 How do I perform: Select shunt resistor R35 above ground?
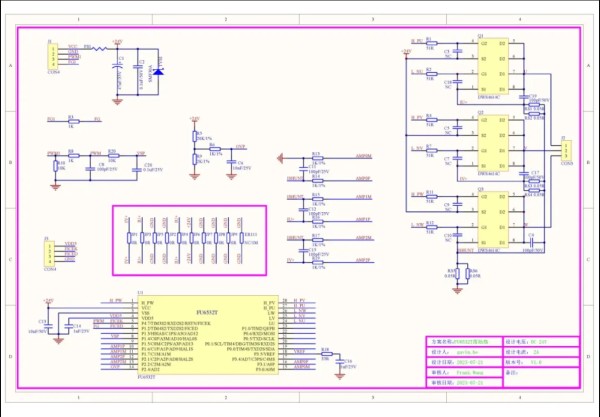pyautogui.click(x=457, y=274)
